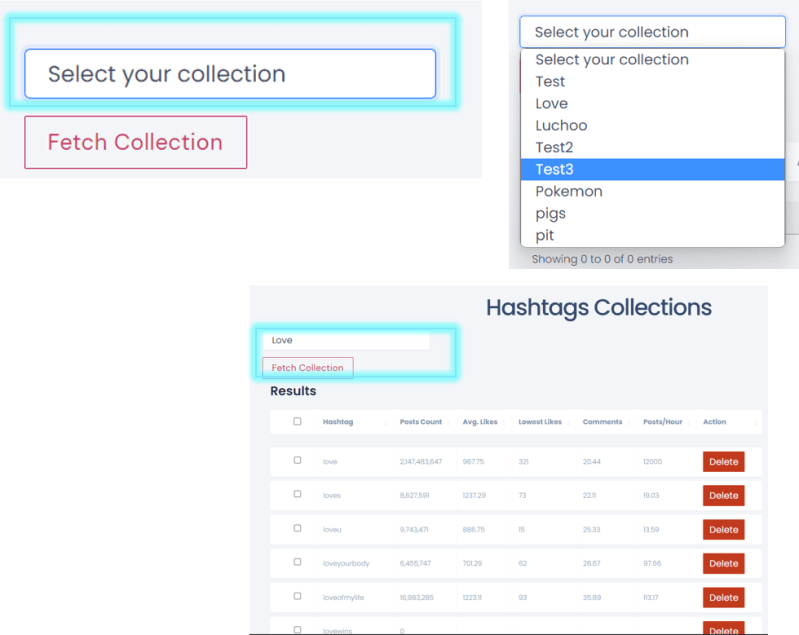Click comments value 20.44

pyautogui.click(x=592, y=462)
